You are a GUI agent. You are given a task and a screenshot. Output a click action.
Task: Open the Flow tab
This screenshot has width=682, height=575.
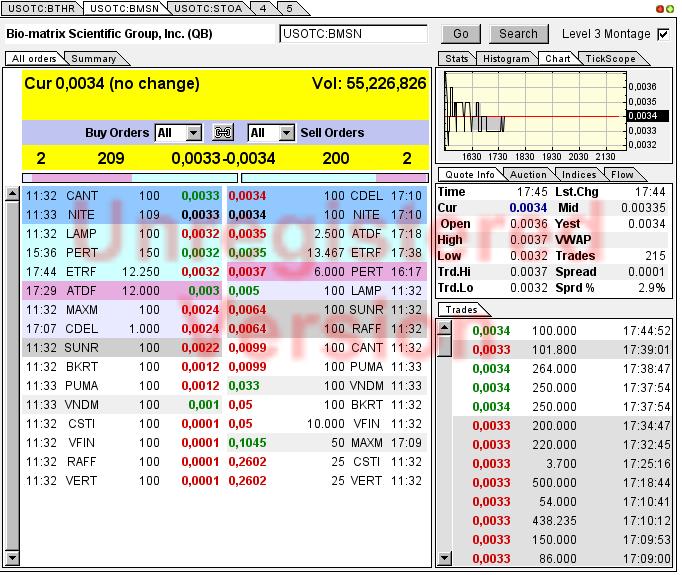(622, 174)
